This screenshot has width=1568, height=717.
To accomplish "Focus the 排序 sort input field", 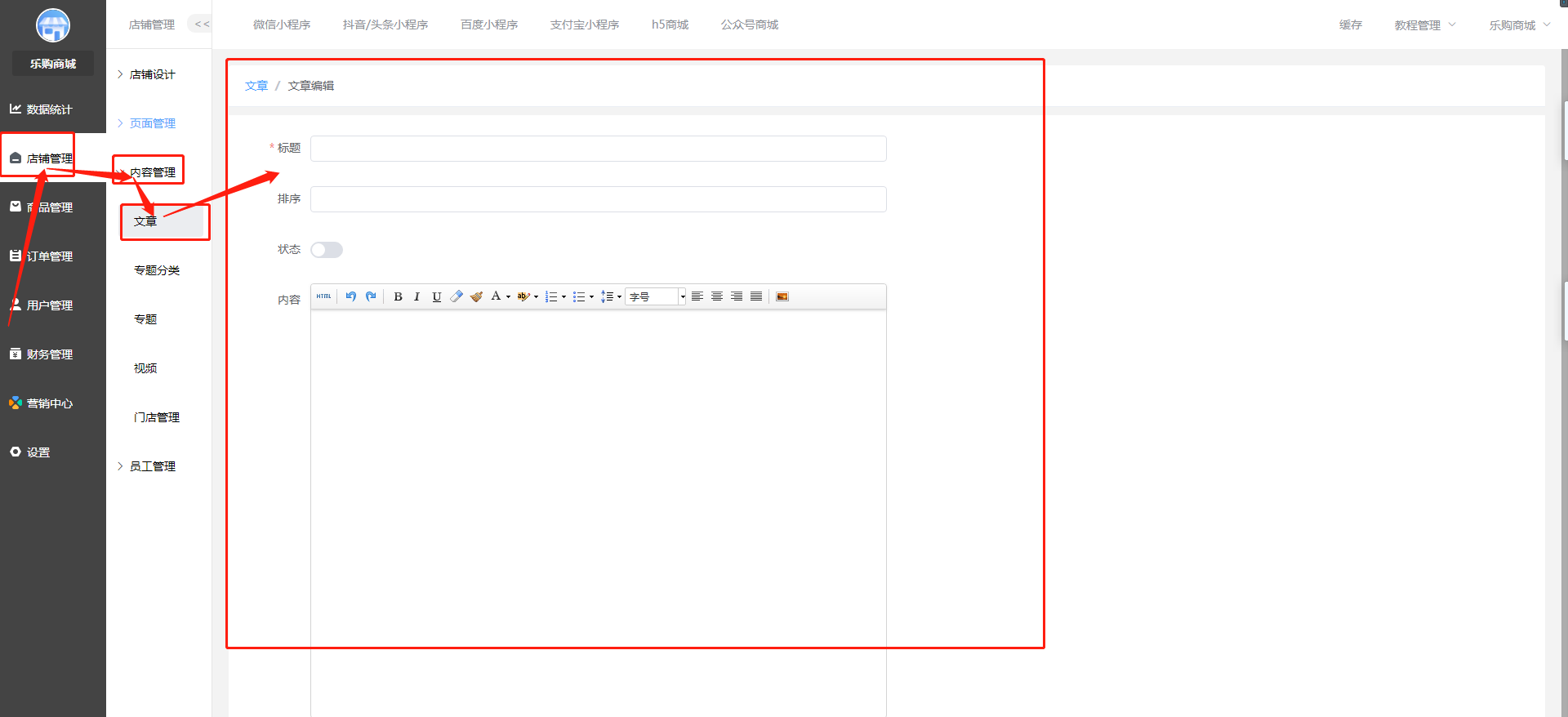I will click(x=599, y=199).
